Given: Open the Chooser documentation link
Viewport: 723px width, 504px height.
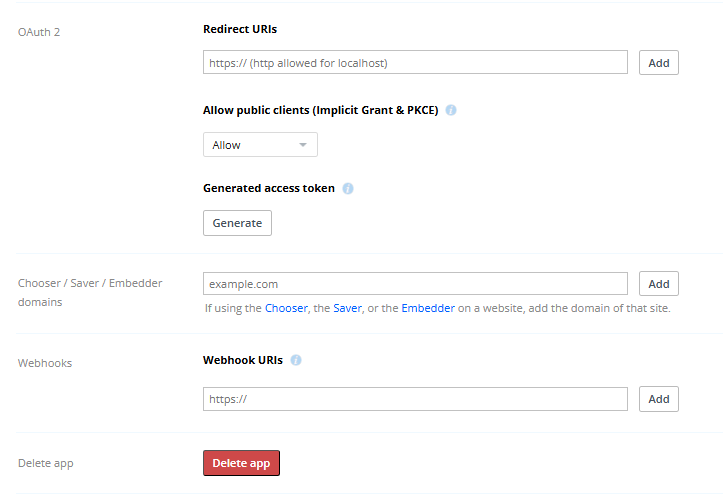Looking at the screenshot, I should [x=286, y=309].
